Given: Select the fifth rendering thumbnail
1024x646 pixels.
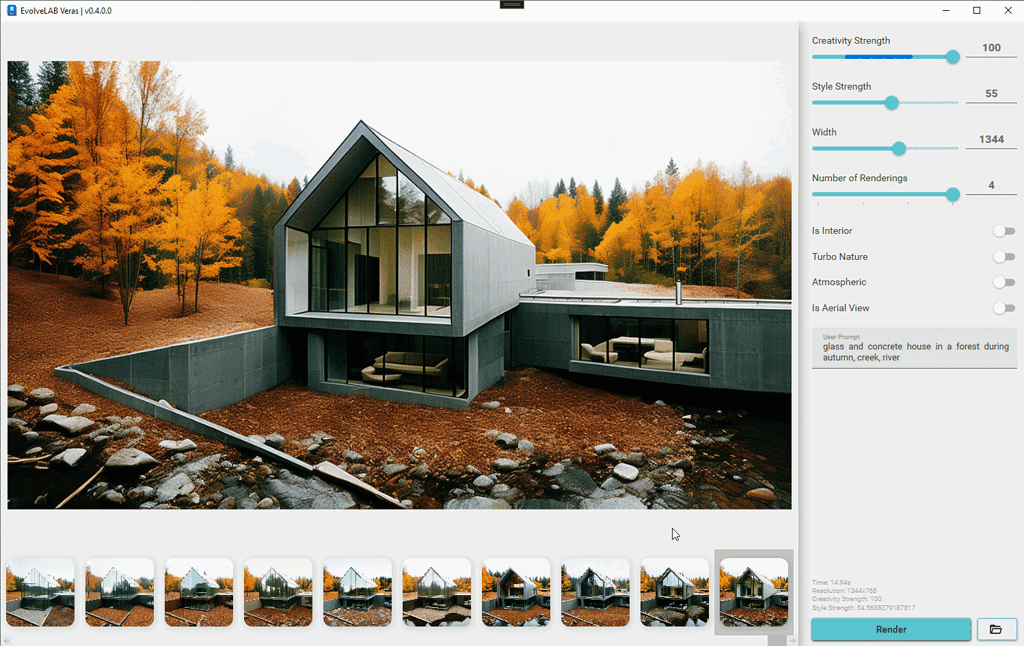Looking at the screenshot, I should click(x=357, y=591).
